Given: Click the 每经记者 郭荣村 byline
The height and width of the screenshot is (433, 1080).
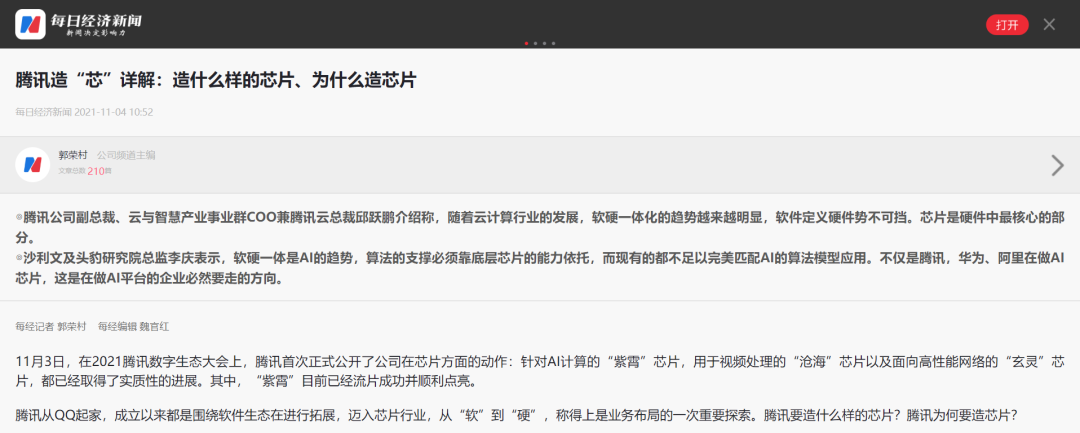Looking at the screenshot, I should pos(50,327).
